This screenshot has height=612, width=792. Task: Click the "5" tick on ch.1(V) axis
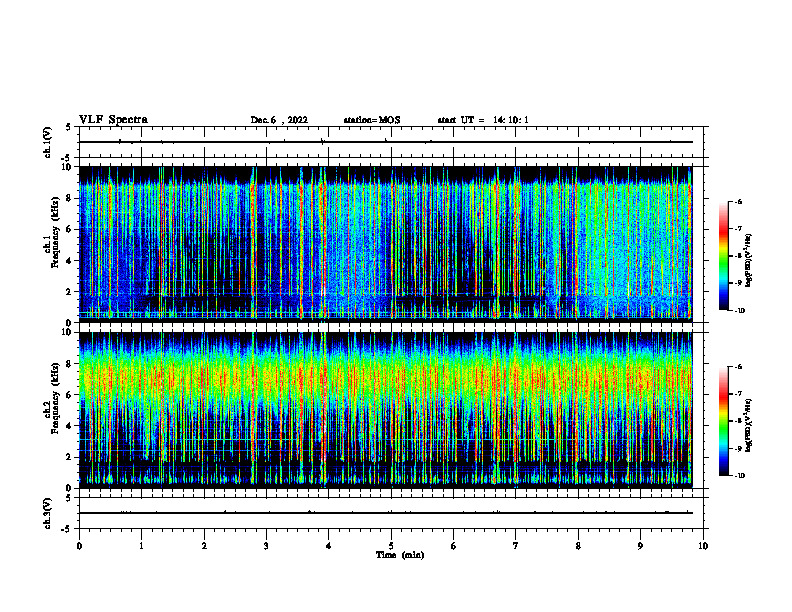[69, 127]
